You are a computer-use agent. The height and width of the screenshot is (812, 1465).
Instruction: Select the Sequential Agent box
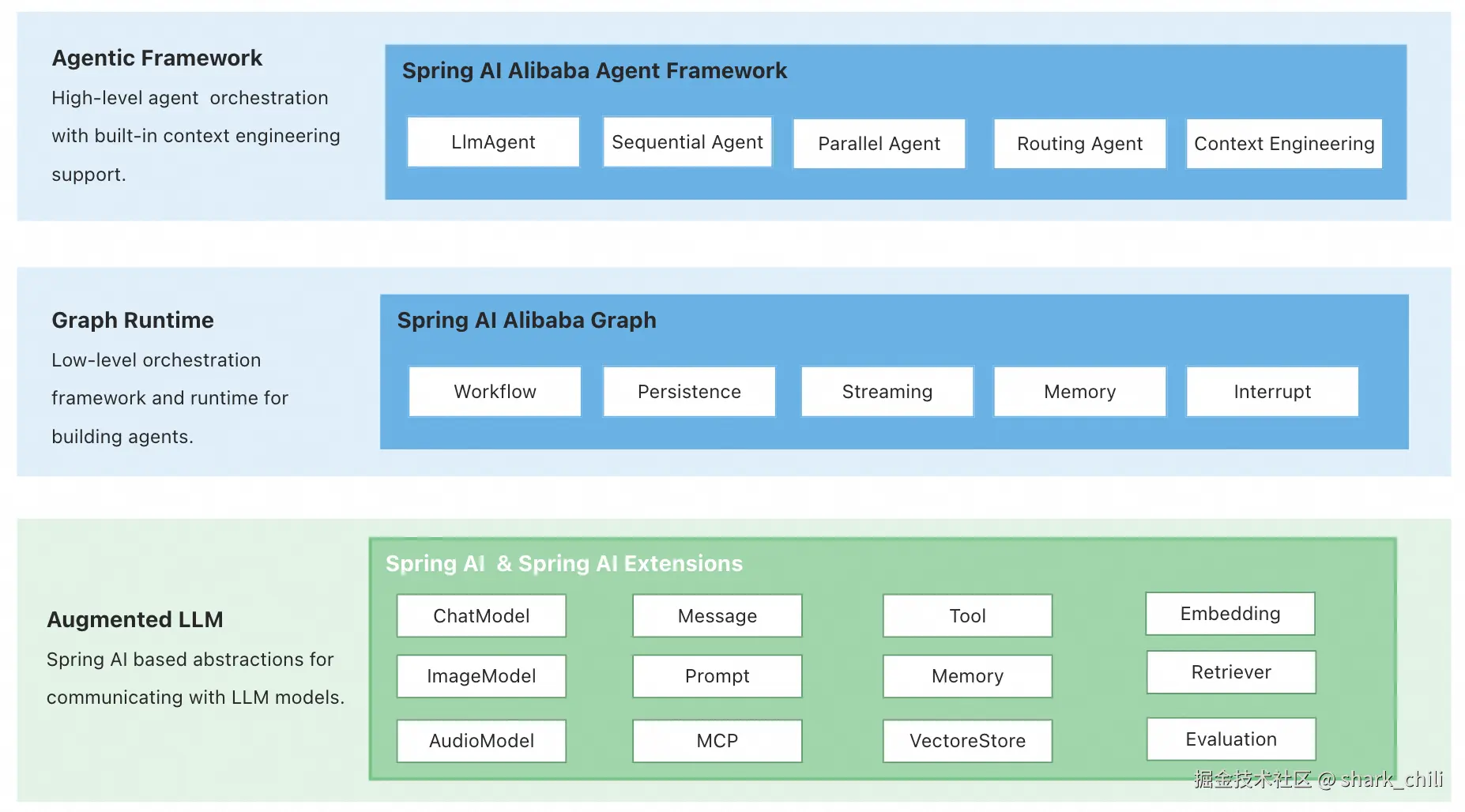(687, 142)
